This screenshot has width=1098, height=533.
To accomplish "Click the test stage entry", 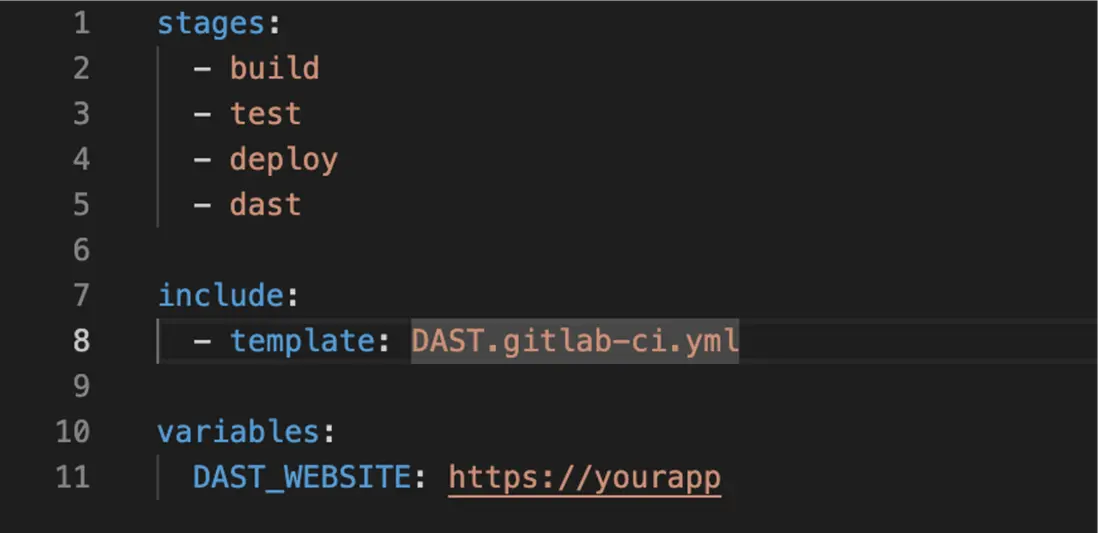I will tap(265, 114).
